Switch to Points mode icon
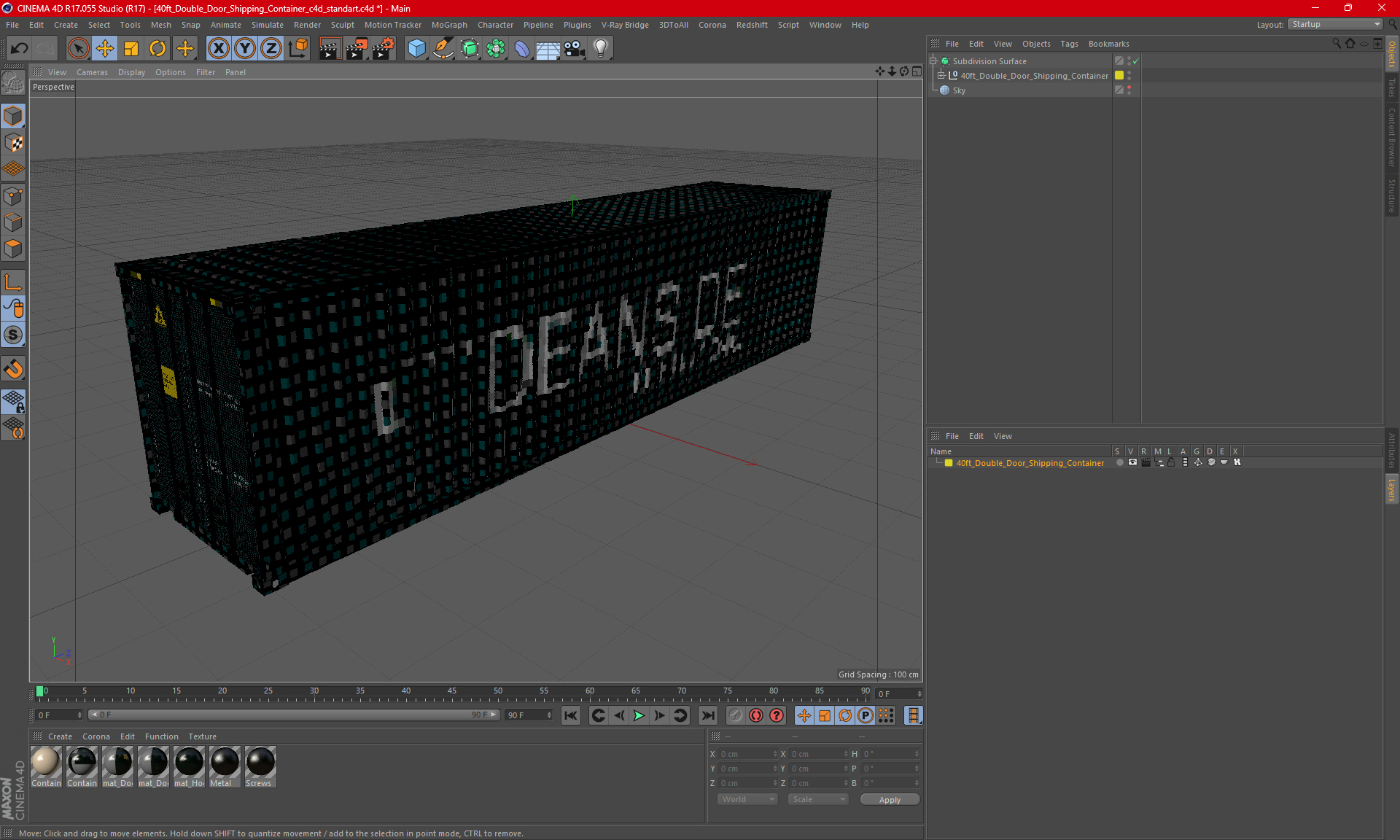 tap(13, 196)
